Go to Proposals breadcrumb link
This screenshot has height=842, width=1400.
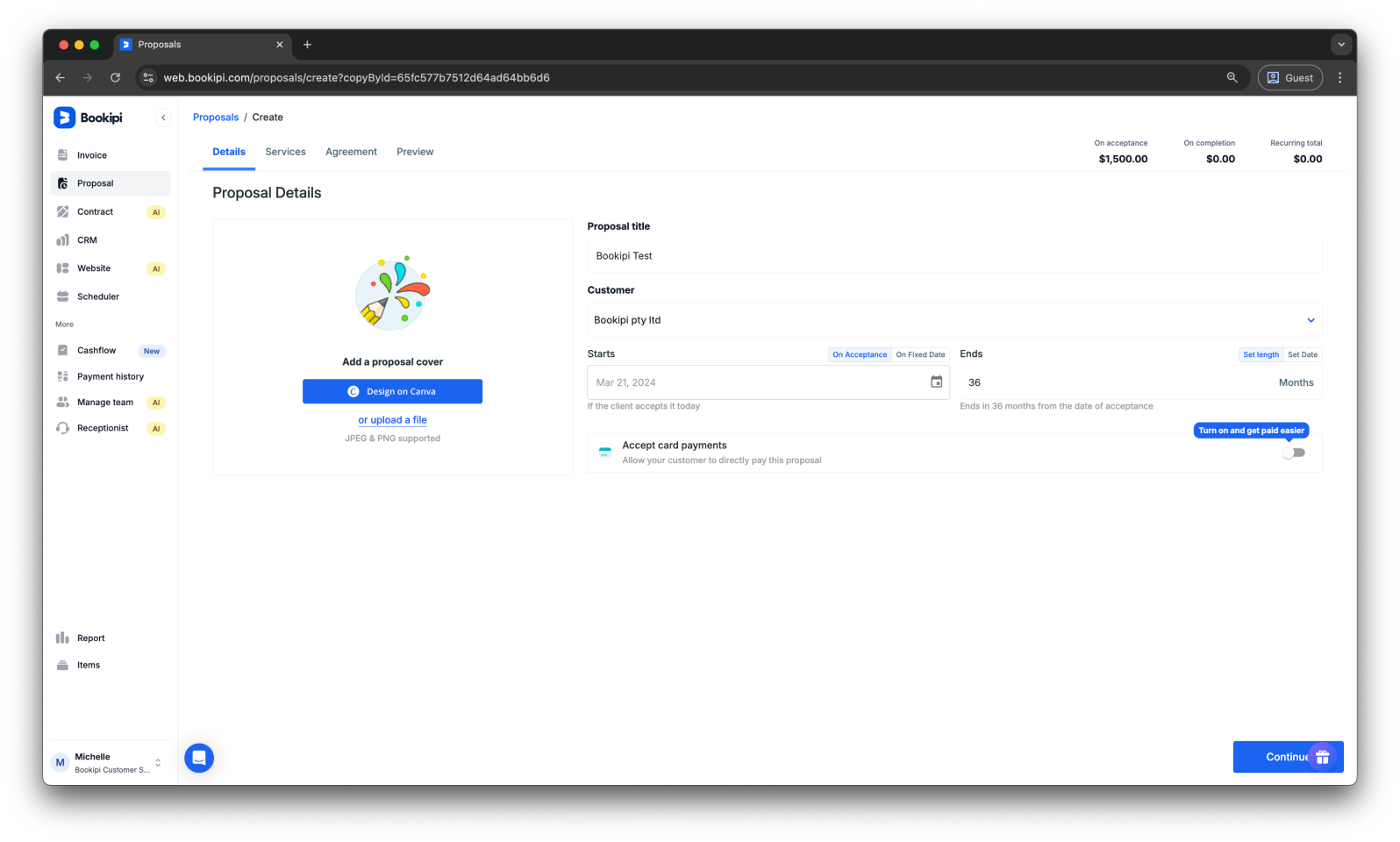click(x=216, y=118)
